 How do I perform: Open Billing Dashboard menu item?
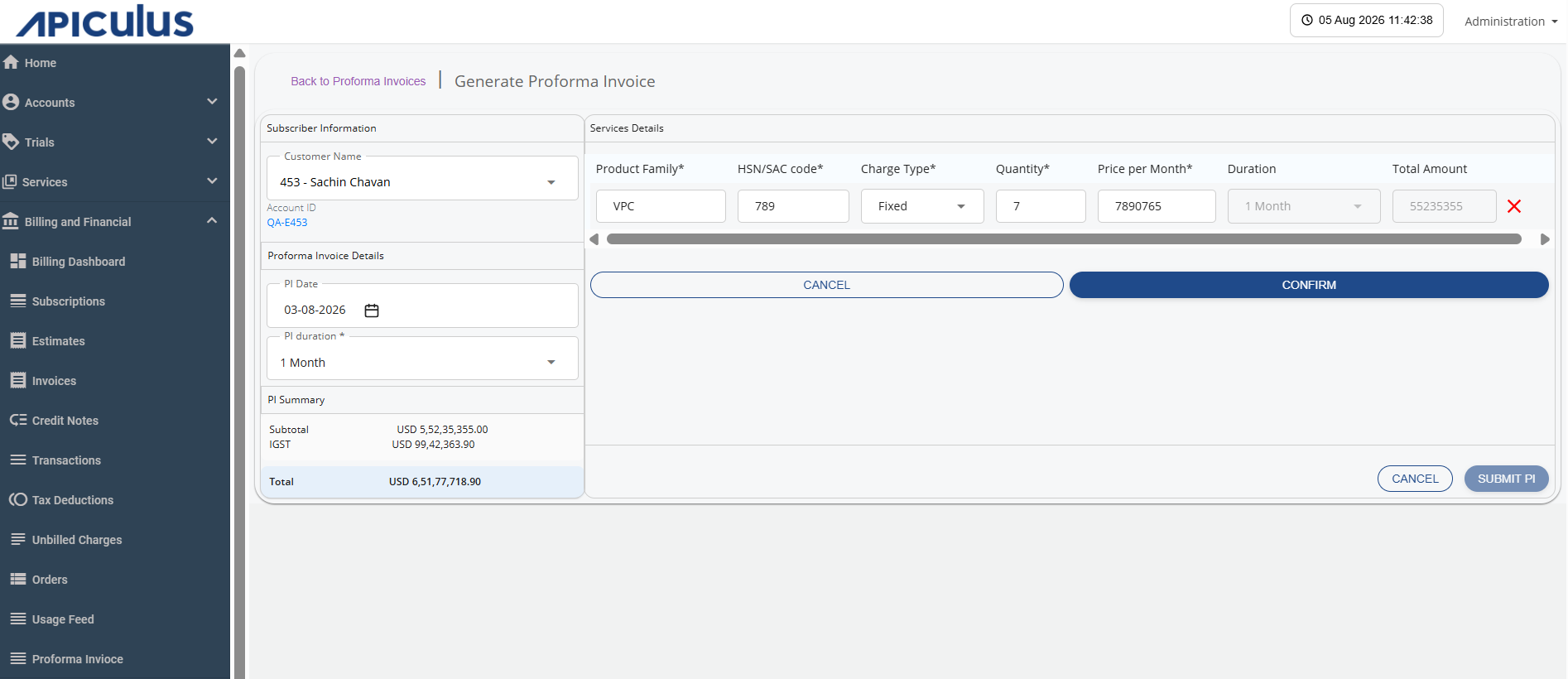click(79, 262)
